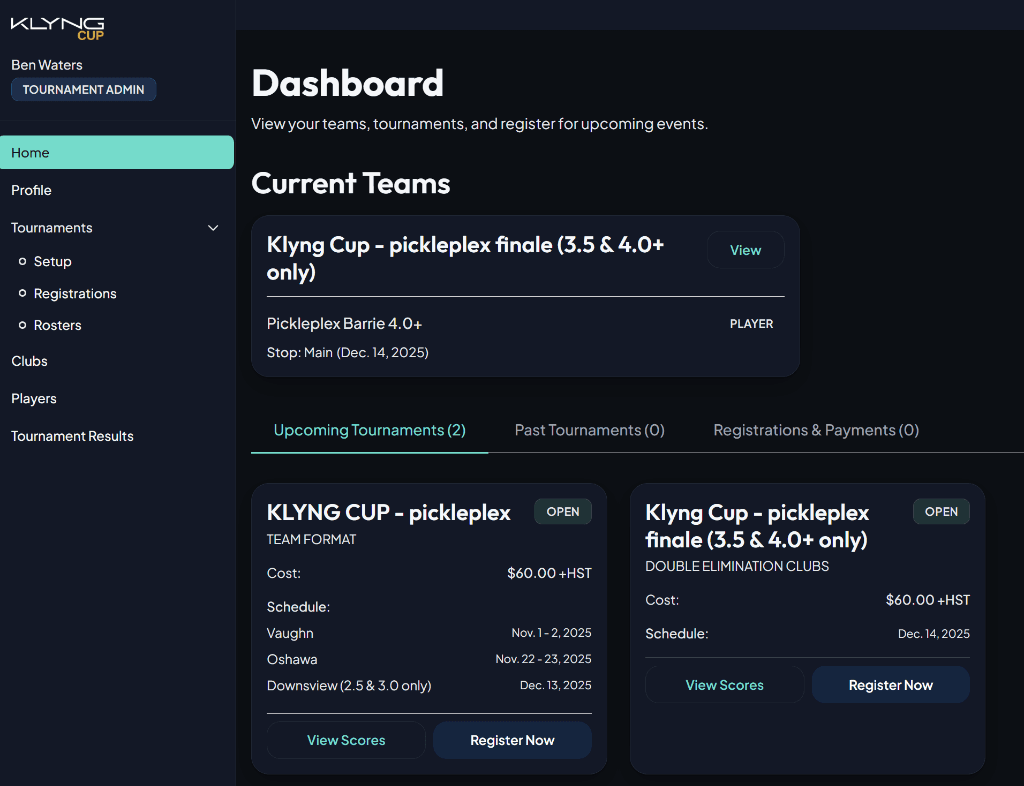Click the OPEN badge on the finale card
Screen dimensions: 1024x786
941,511
